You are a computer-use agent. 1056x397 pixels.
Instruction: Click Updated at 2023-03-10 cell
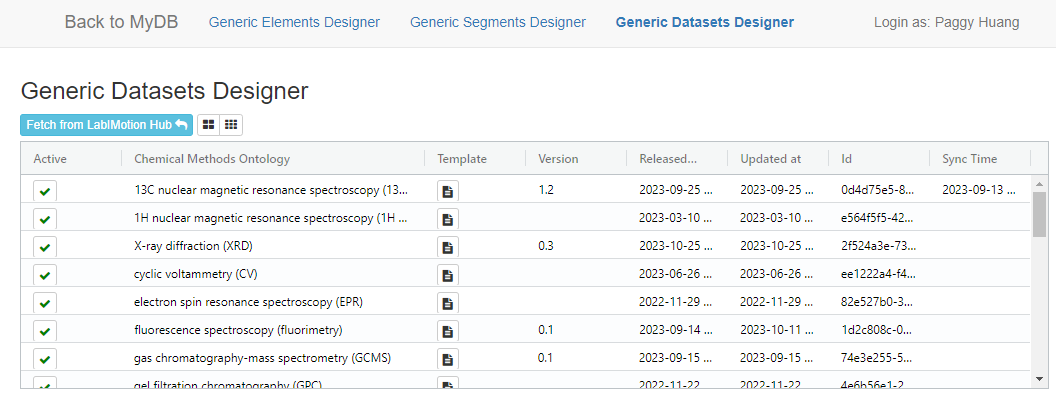[x=778, y=218]
